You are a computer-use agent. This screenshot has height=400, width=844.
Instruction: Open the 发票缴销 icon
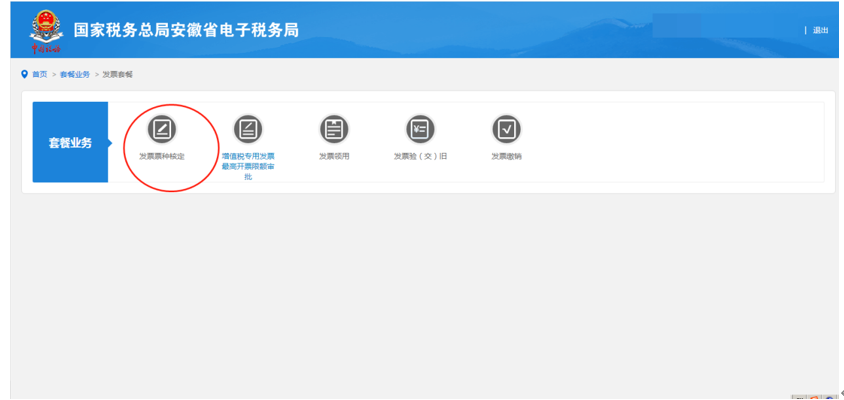(x=507, y=130)
